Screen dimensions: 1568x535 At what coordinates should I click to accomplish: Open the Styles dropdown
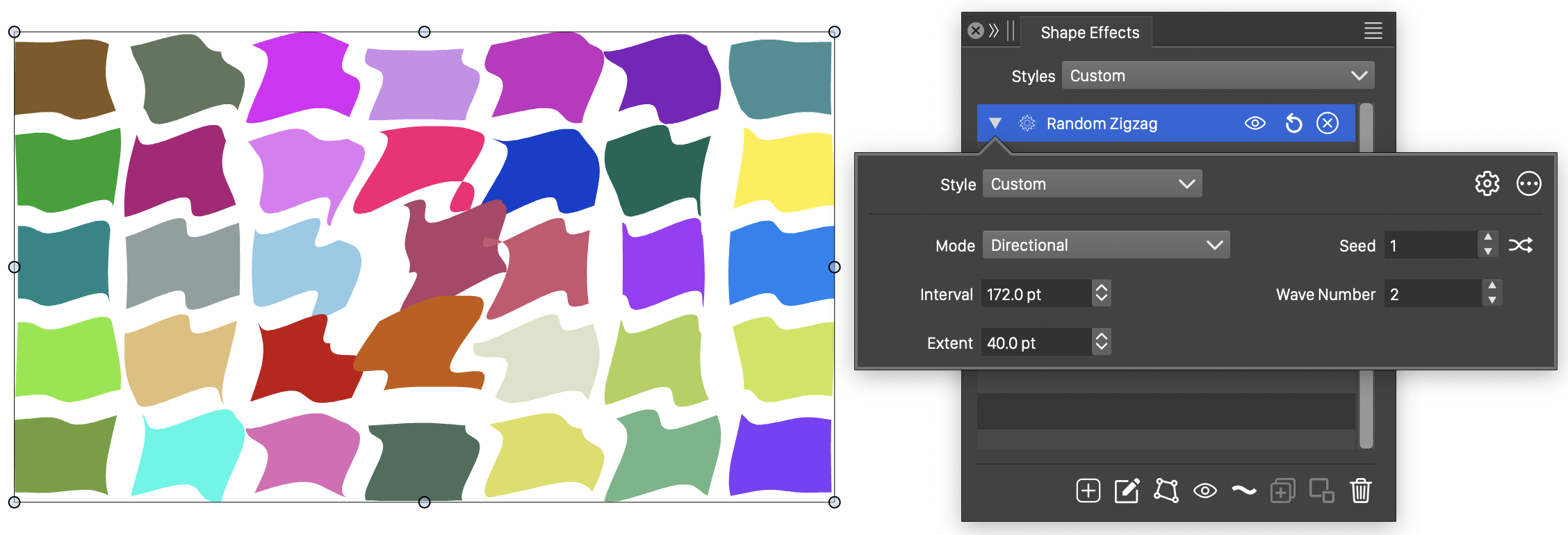1218,76
